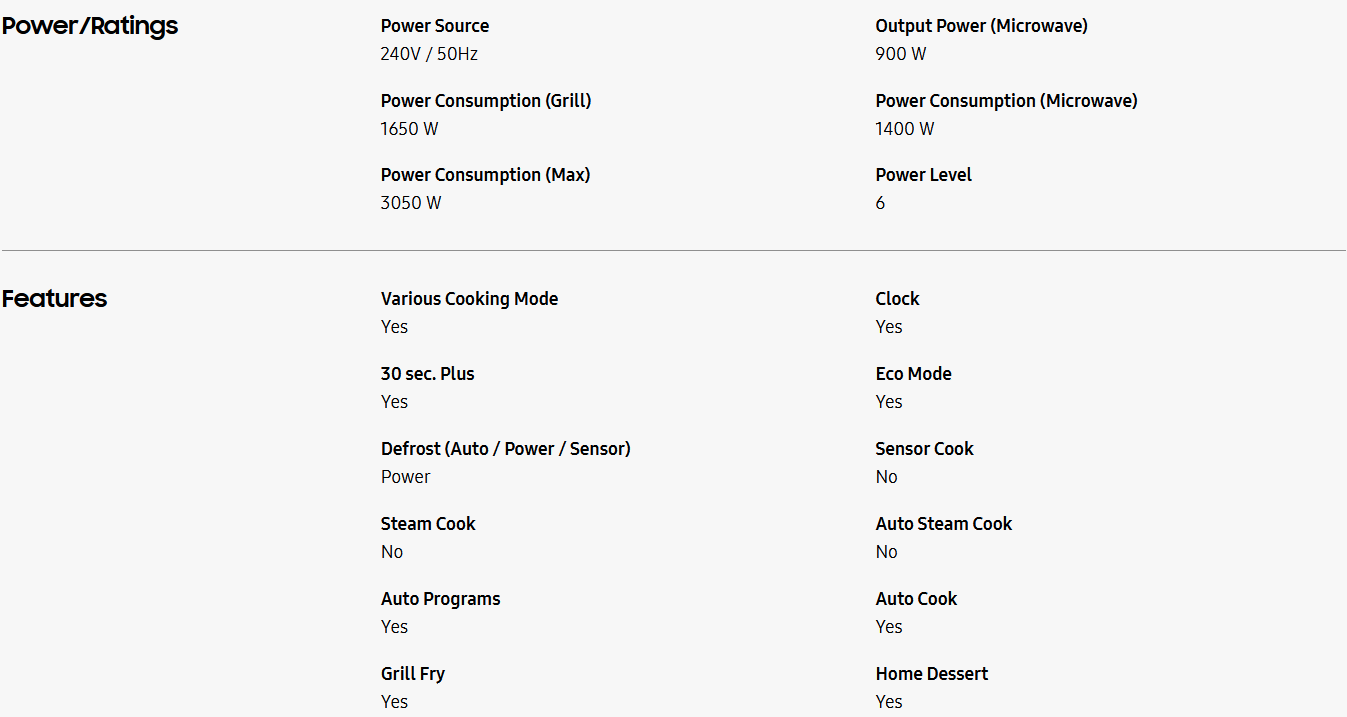Viewport: 1347px width, 717px height.
Task: Click the 30 sec. Plus label
Action: [x=427, y=374]
